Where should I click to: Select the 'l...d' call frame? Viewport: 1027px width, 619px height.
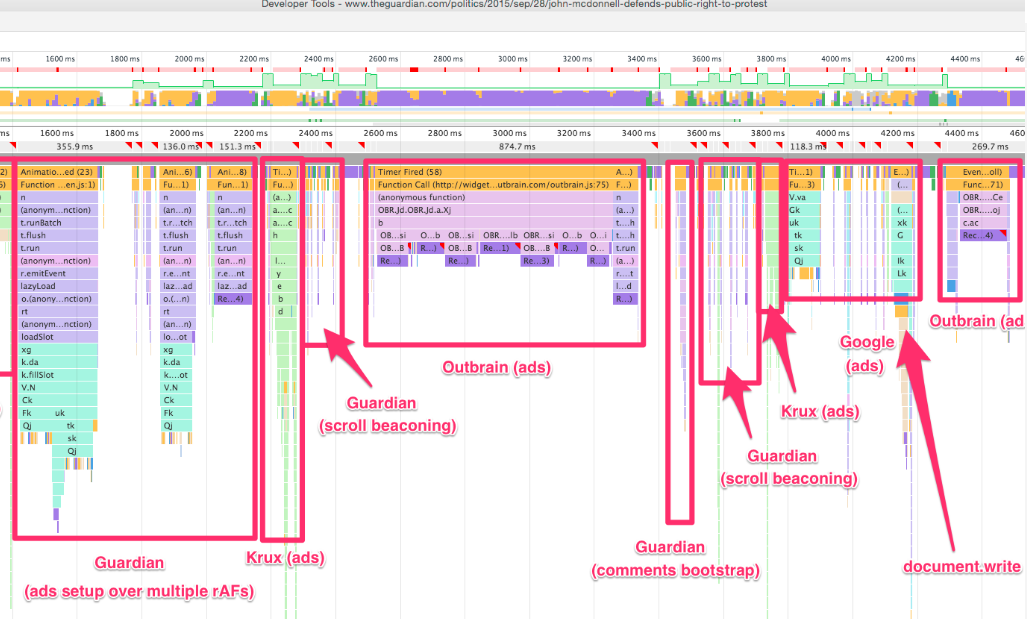click(625, 286)
